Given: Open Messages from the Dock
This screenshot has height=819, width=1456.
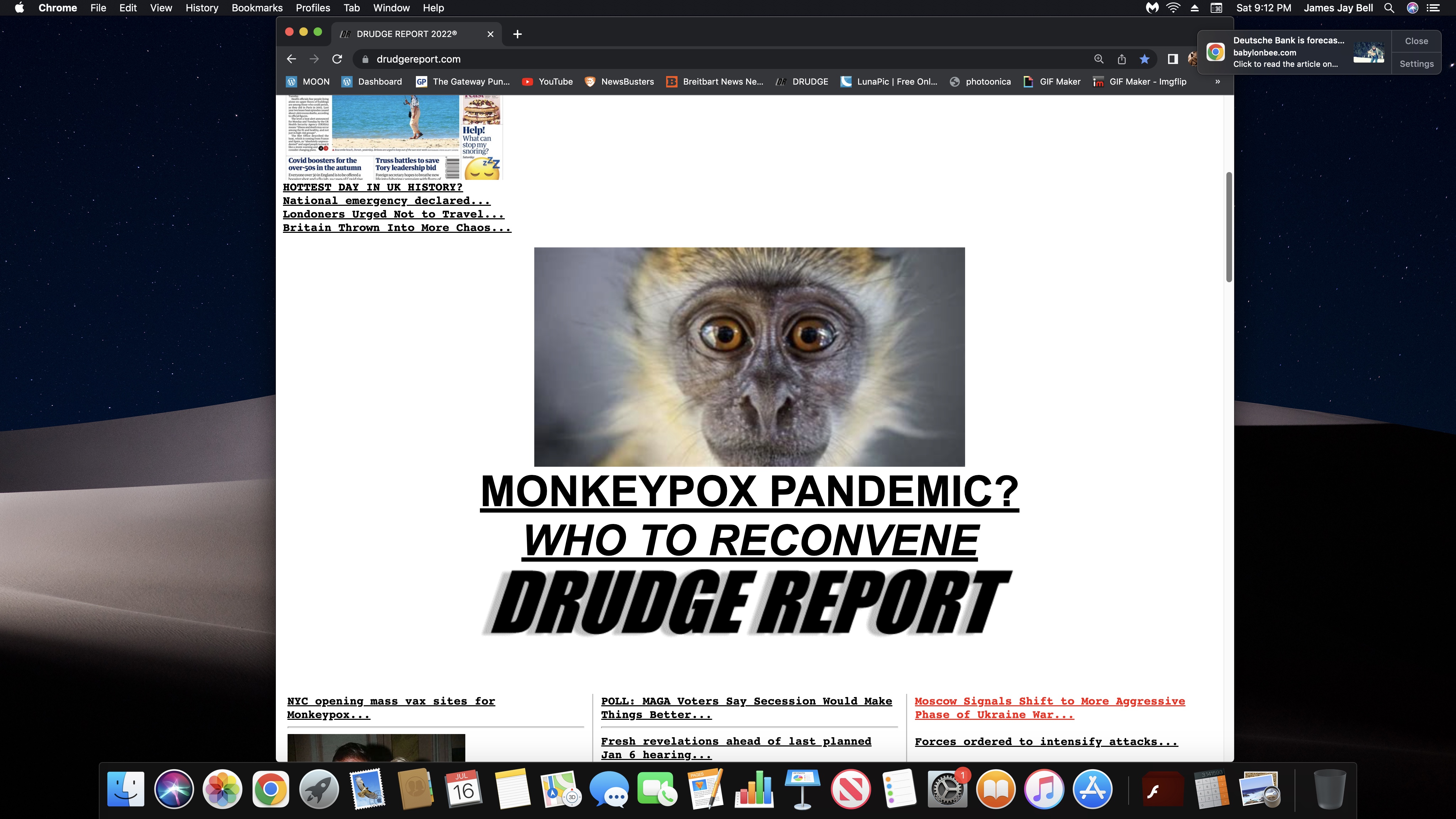Looking at the screenshot, I should pos(609,789).
